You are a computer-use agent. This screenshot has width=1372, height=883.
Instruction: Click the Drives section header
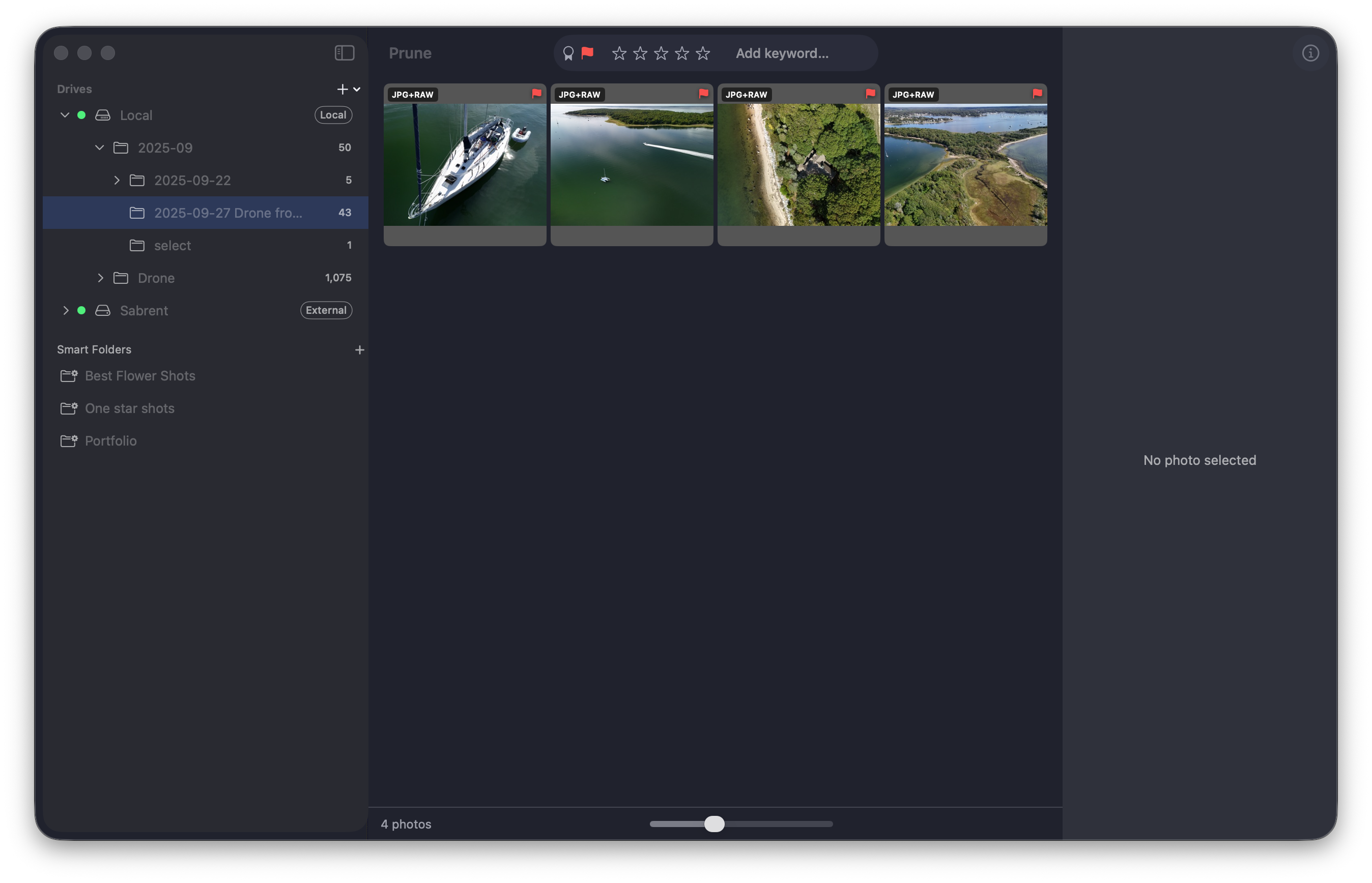pyautogui.click(x=75, y=89)
